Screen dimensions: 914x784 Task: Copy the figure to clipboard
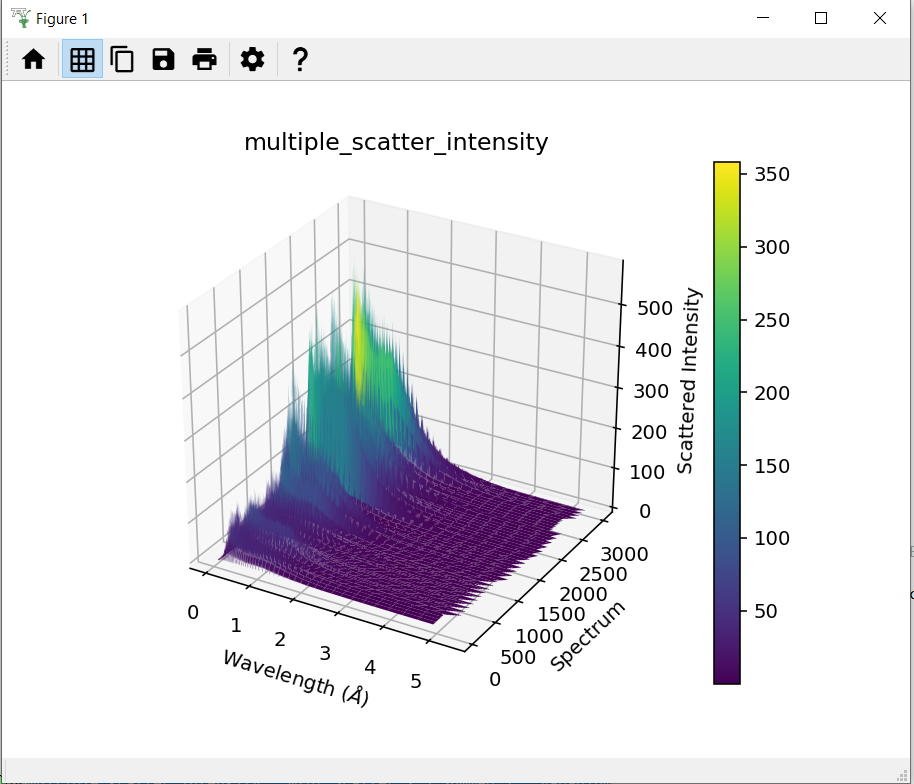[x=122, y=60]
